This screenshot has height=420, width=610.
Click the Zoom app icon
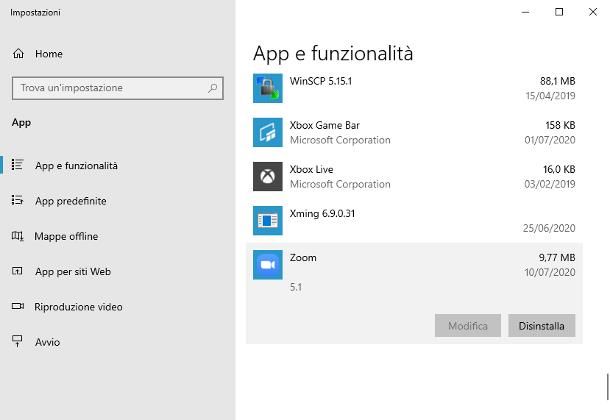click(x=268, y=265)
